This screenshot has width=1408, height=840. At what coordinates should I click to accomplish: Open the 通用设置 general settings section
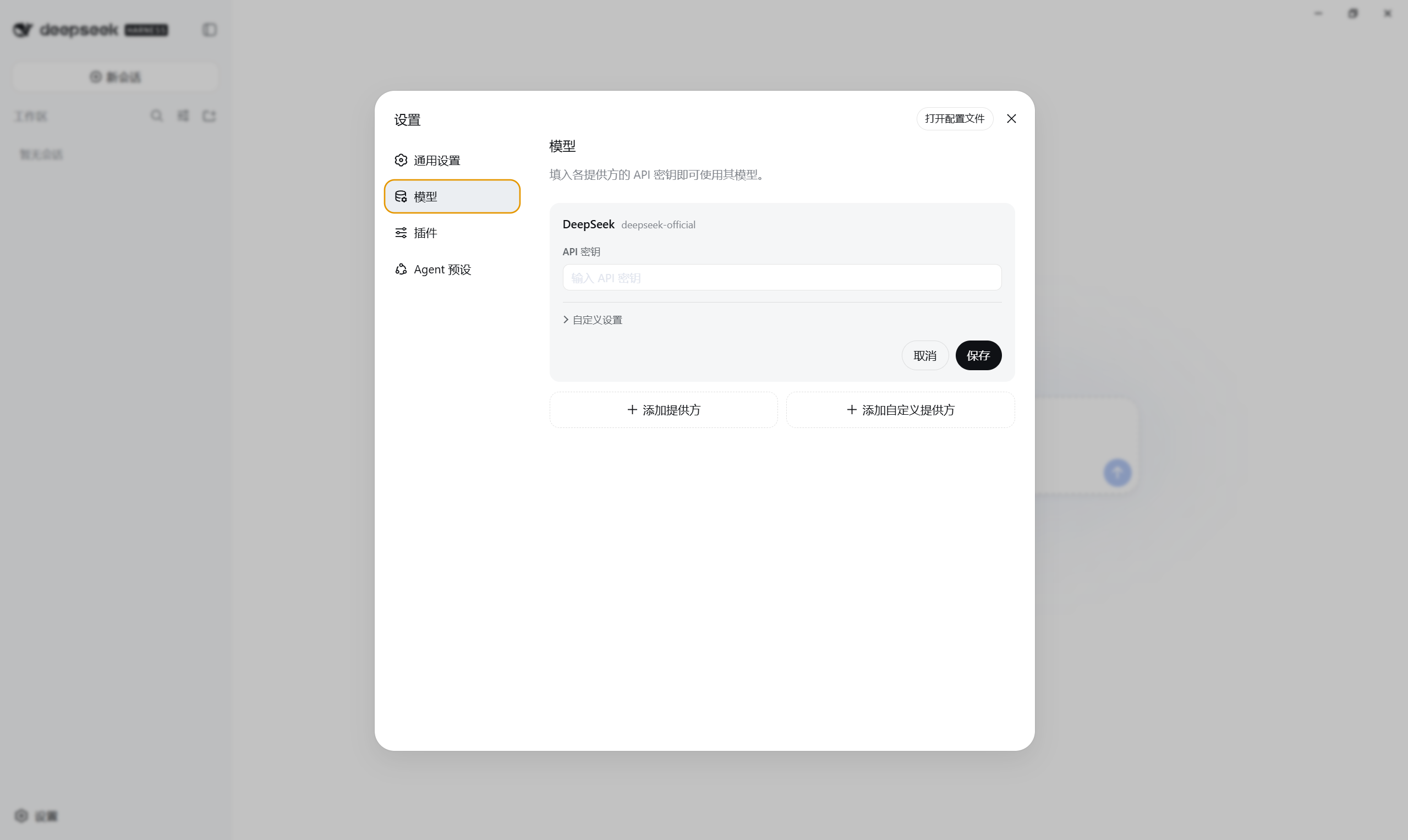[452, 160]
